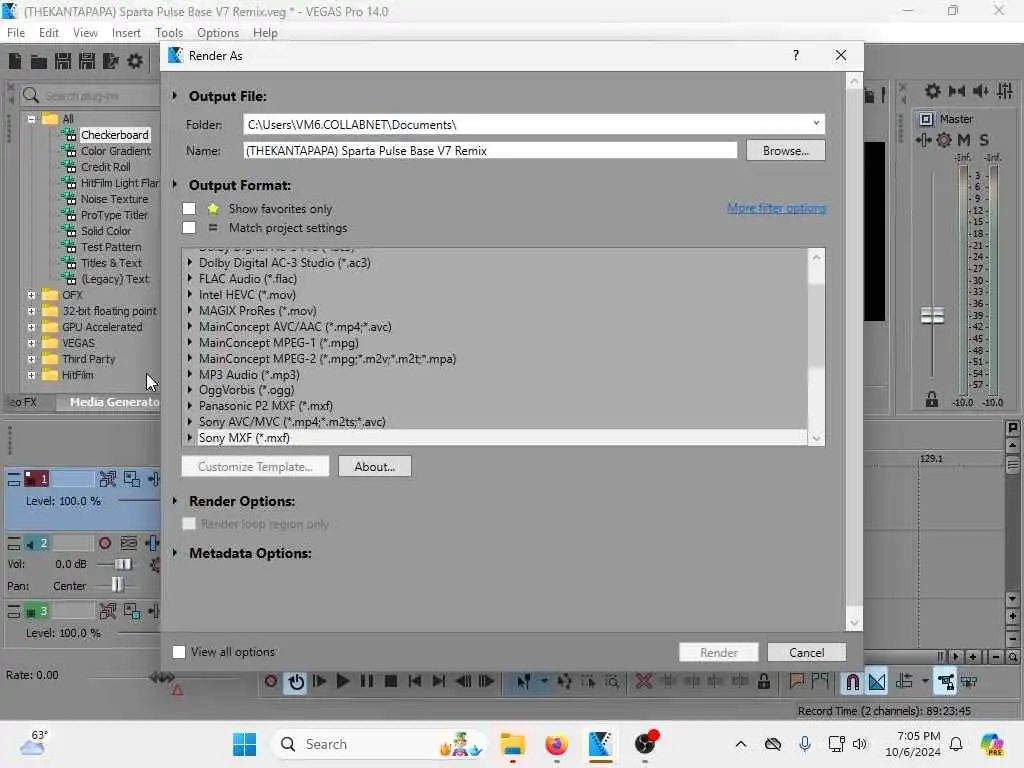Screen dimensions: 1024x768
Task: Click the red Delete X icon
Action: [x=644, y=682]
